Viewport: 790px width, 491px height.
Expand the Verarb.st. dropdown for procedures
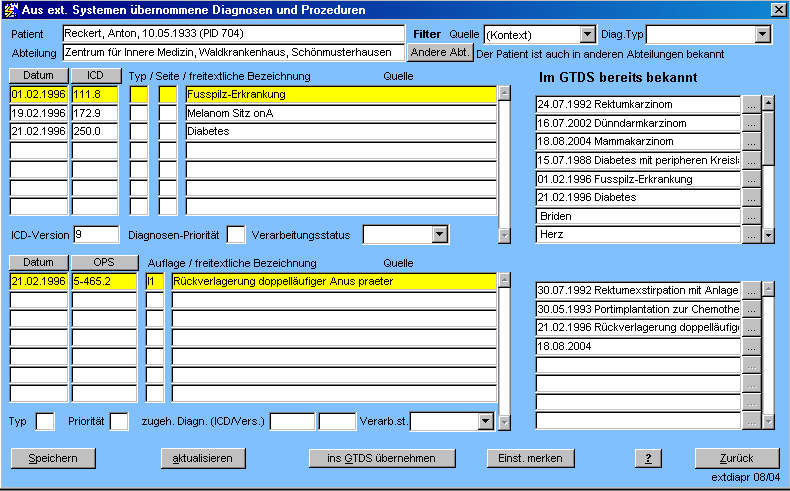[485, 422]
